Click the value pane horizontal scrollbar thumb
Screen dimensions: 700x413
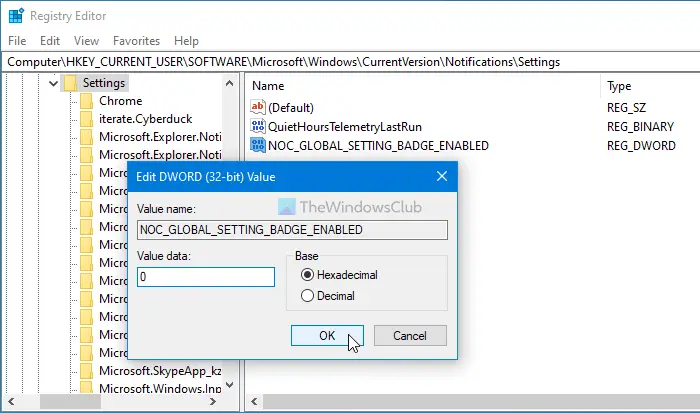[x=481, y=401]
